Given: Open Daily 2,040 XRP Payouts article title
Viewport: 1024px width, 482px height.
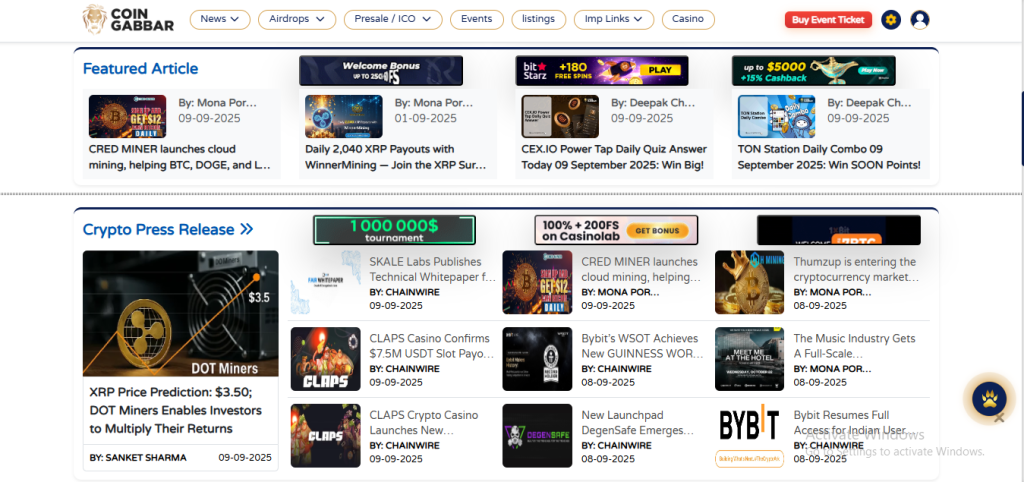Looking at the screenshot, I should [396, 157].
